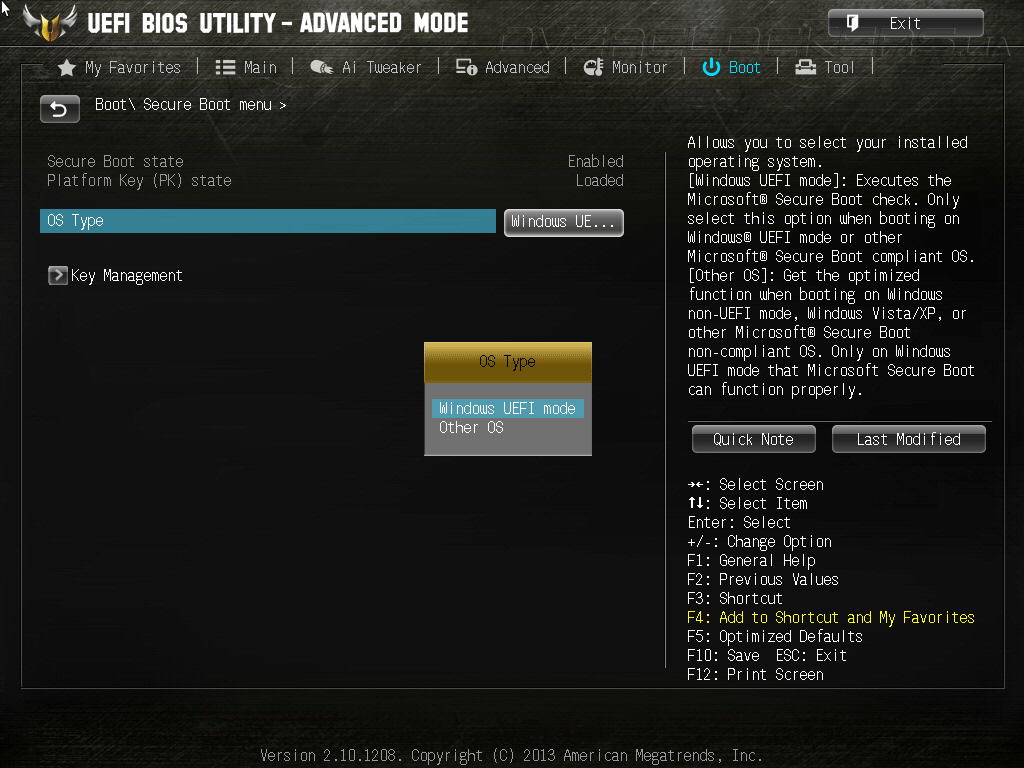Select the Boot tab
The height and width of the screenshot is (768, 1024).
(731, 67)
